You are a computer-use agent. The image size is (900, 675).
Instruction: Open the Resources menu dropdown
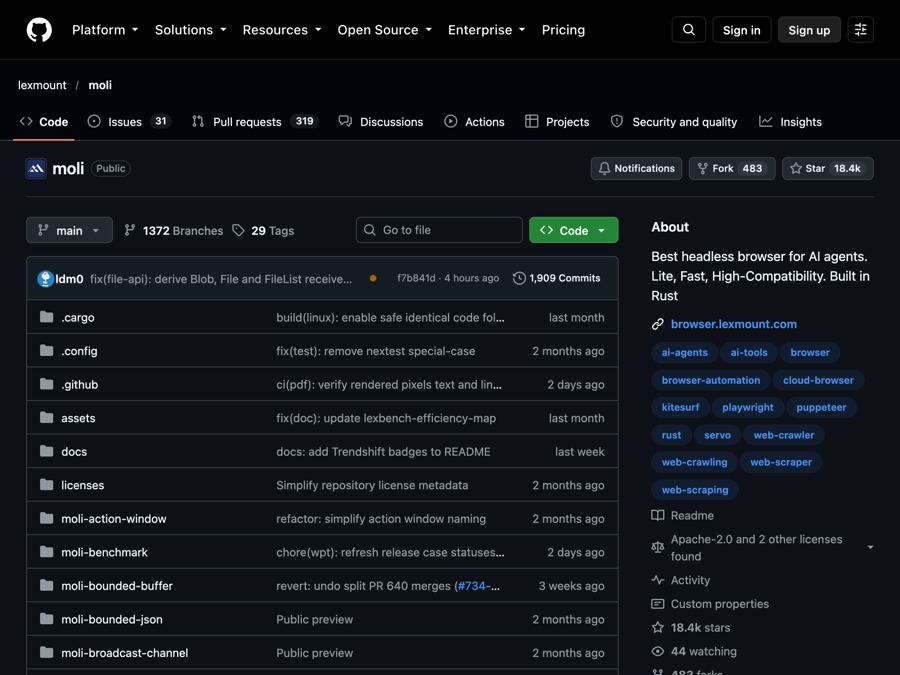[282, 30]
